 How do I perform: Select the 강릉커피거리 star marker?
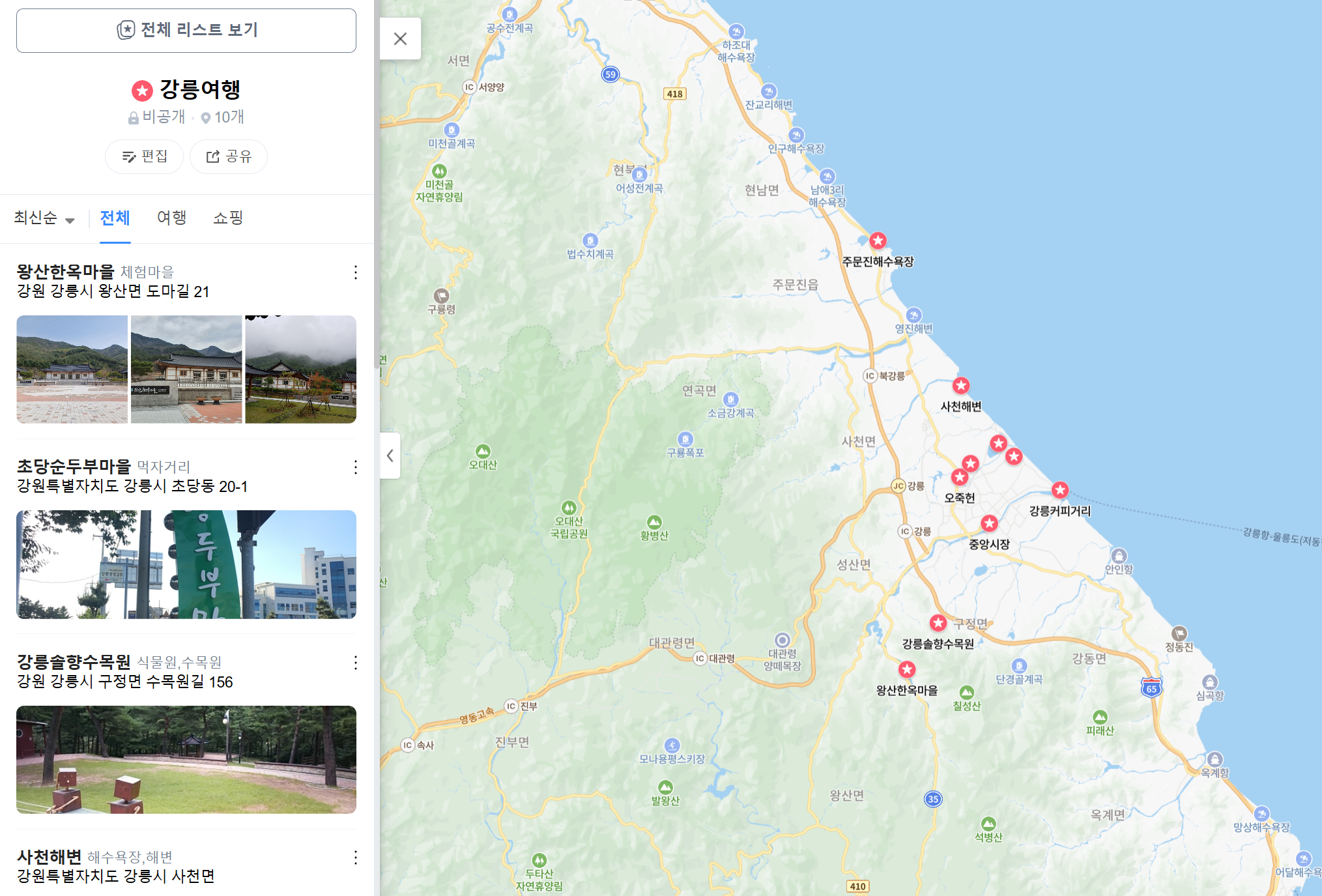(x=1060, y=489)
